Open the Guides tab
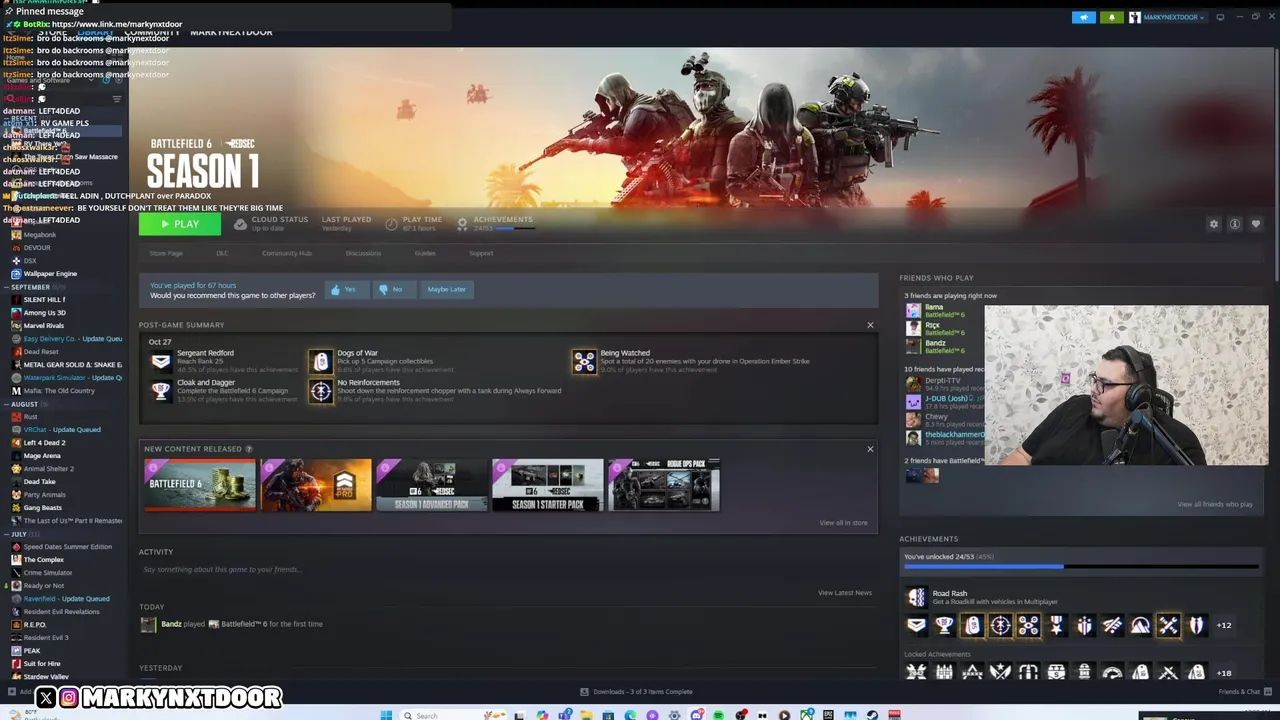This screenshot has height=720, width=1280. pos(425,253)
